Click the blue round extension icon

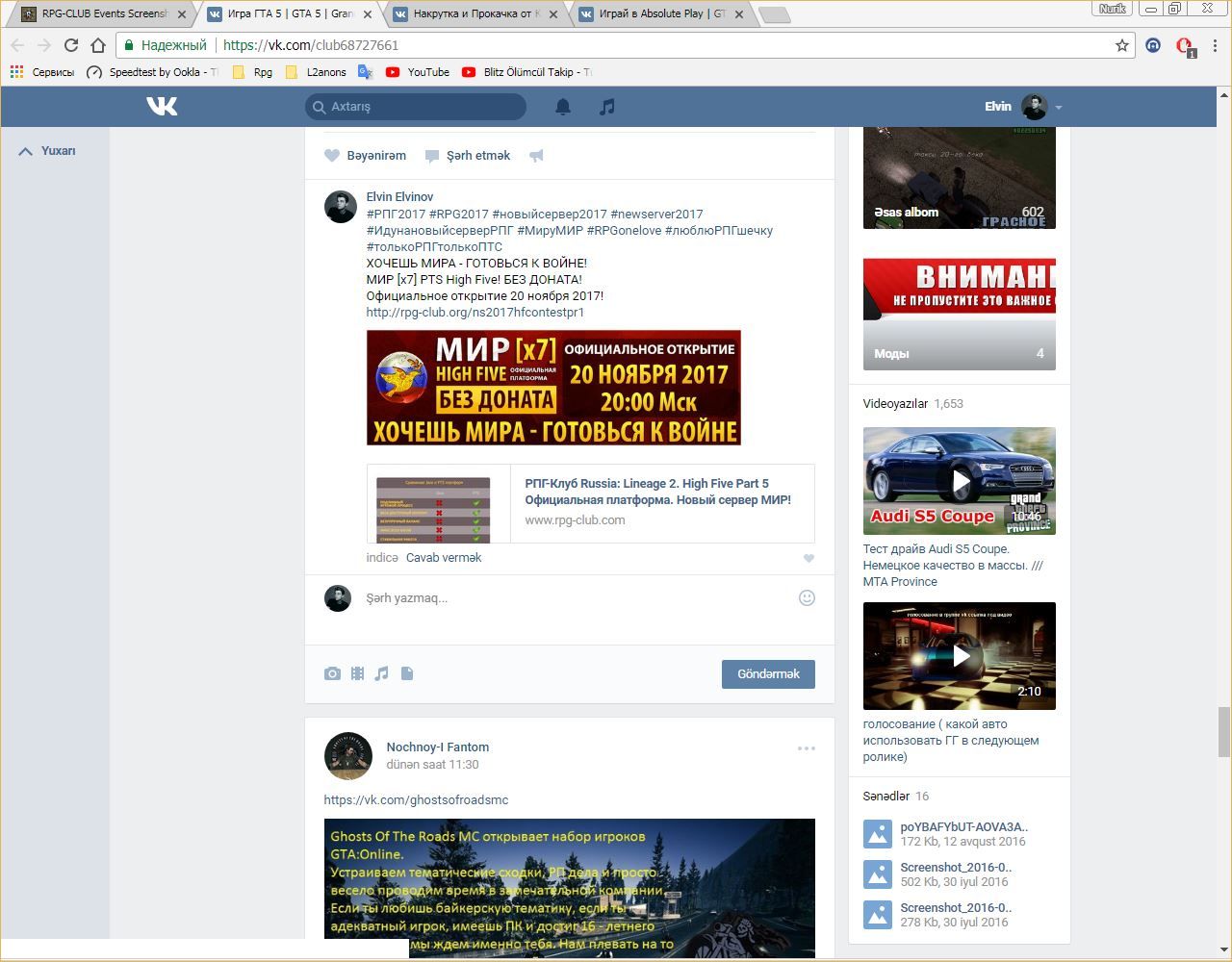coord(1152,45)
